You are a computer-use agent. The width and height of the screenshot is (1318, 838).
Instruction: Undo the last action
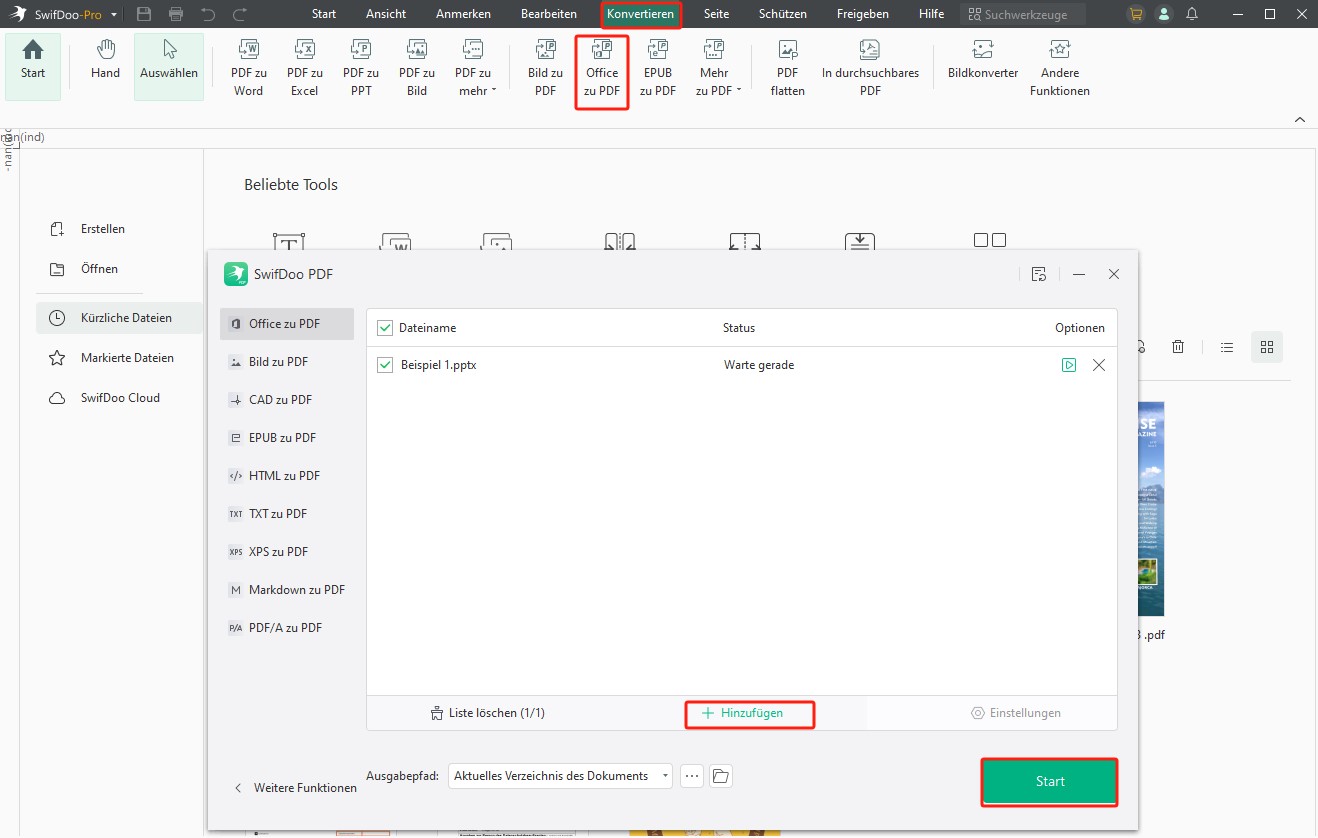click(208, 14)
